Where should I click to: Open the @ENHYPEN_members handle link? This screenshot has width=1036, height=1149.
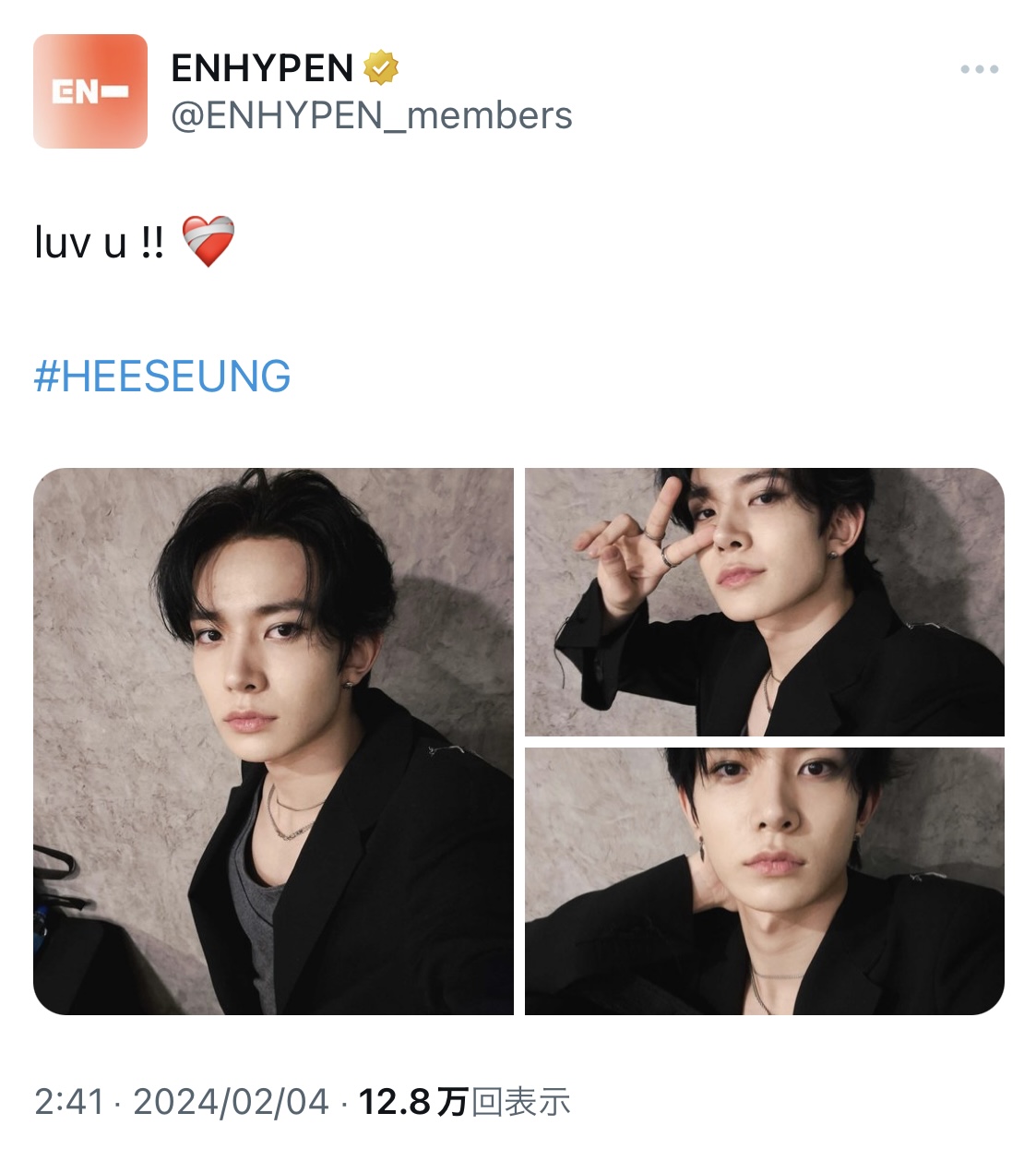[372, 116]
